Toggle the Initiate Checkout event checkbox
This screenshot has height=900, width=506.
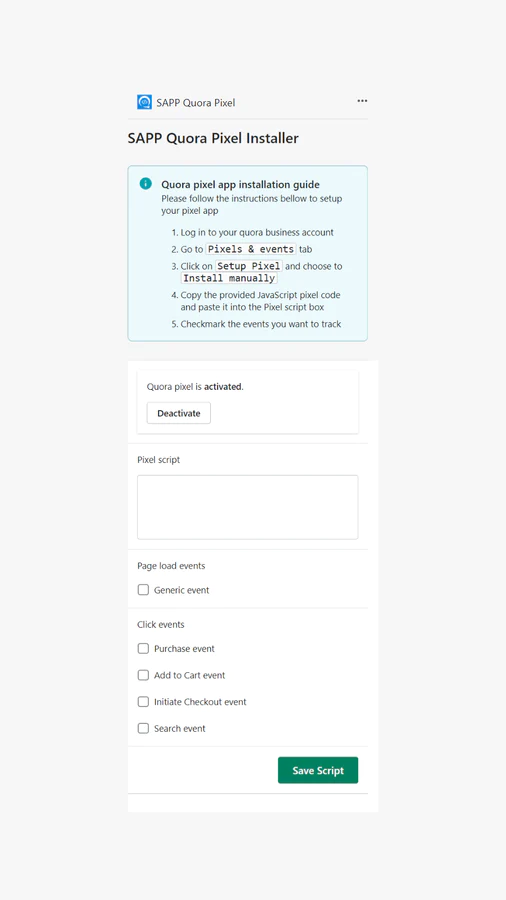[143, 702]
